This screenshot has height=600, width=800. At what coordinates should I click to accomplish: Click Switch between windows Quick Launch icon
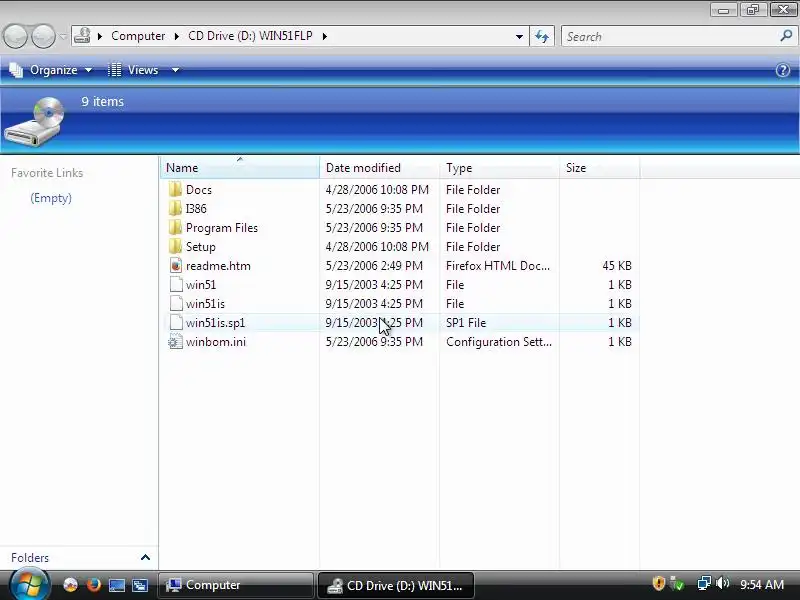click(139, 585)
